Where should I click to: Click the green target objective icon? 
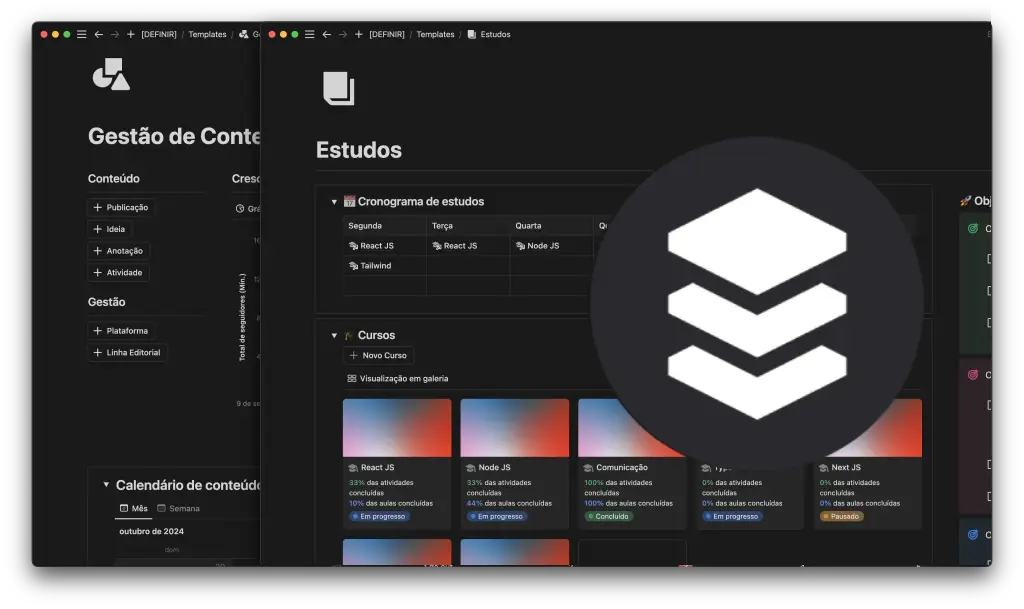coord(972,228)
